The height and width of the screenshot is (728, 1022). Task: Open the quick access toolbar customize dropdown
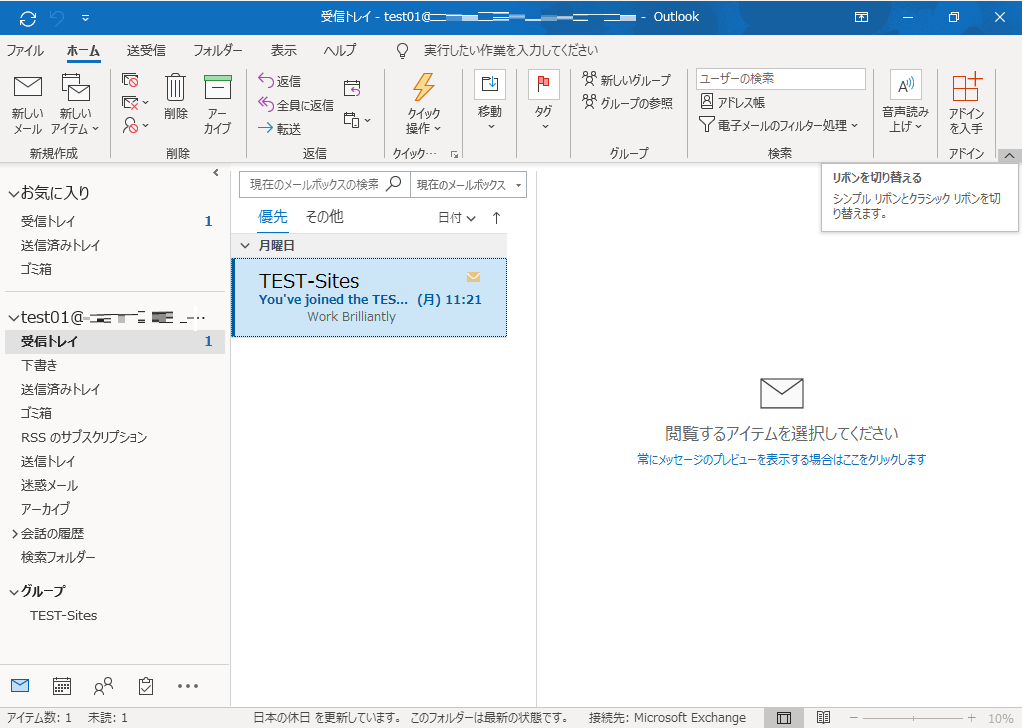(85, 18)
